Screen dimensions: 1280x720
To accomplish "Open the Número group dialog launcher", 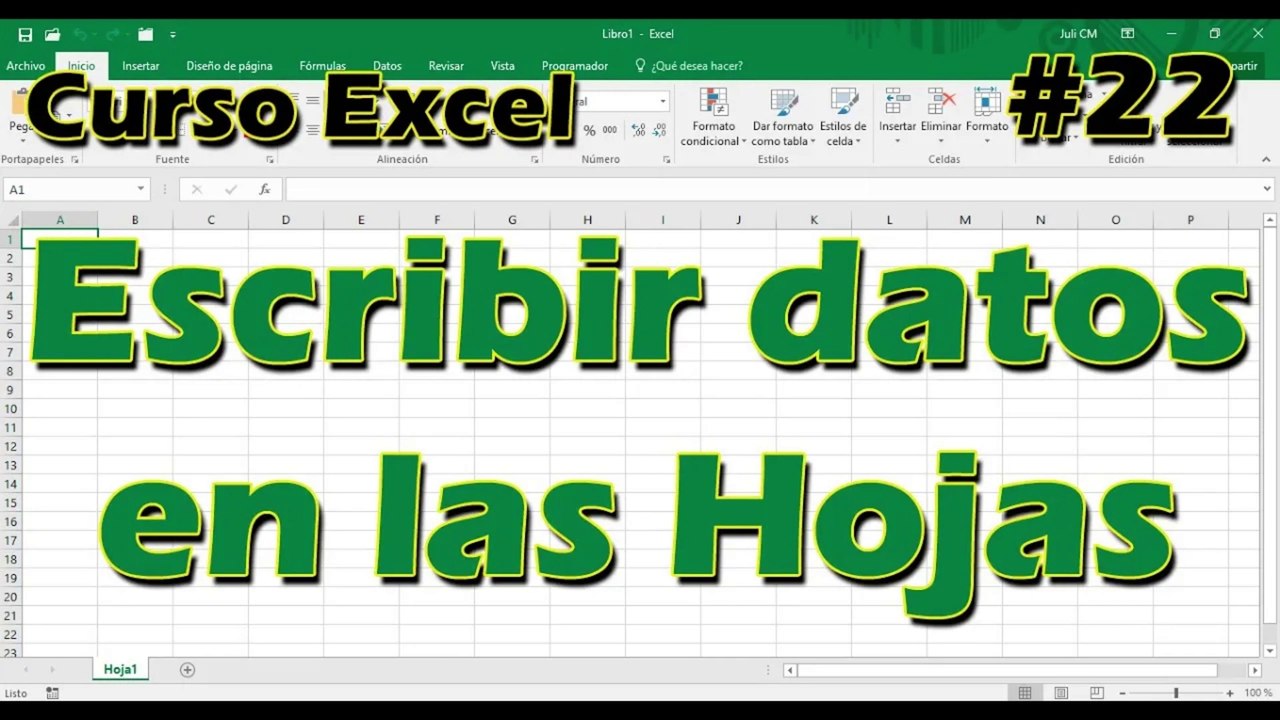I will tap(667, 160).
